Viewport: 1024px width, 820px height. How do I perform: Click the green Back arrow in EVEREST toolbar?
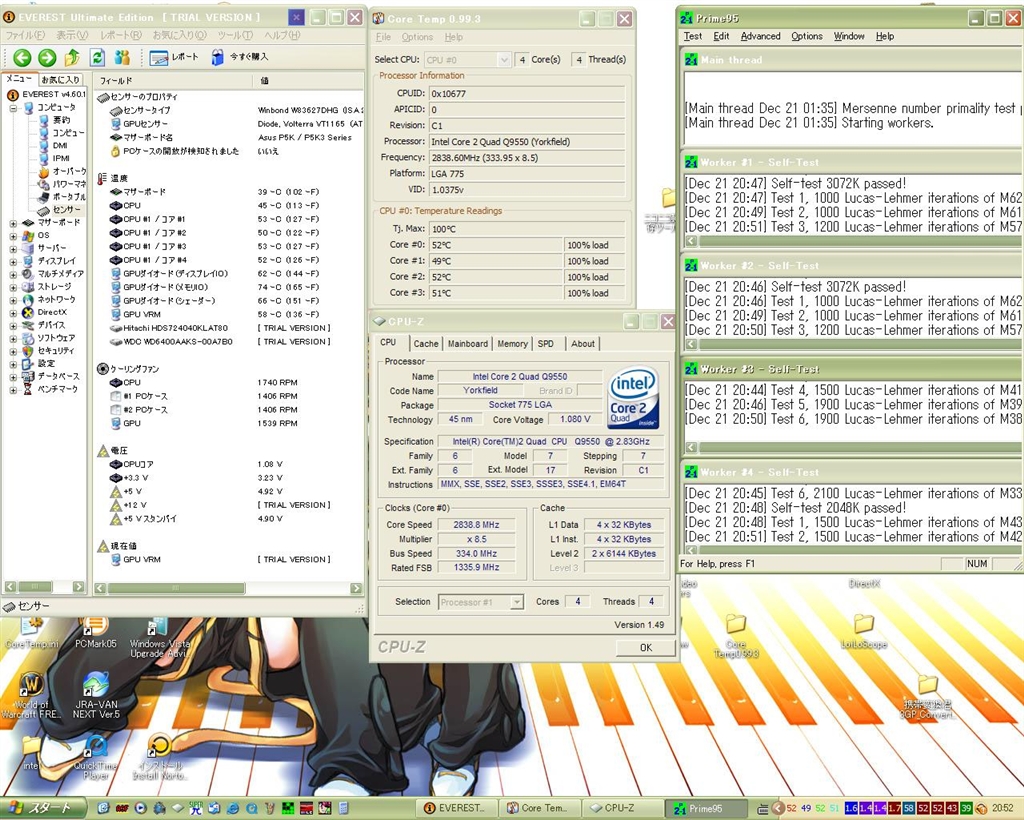(x=22, y=58)
